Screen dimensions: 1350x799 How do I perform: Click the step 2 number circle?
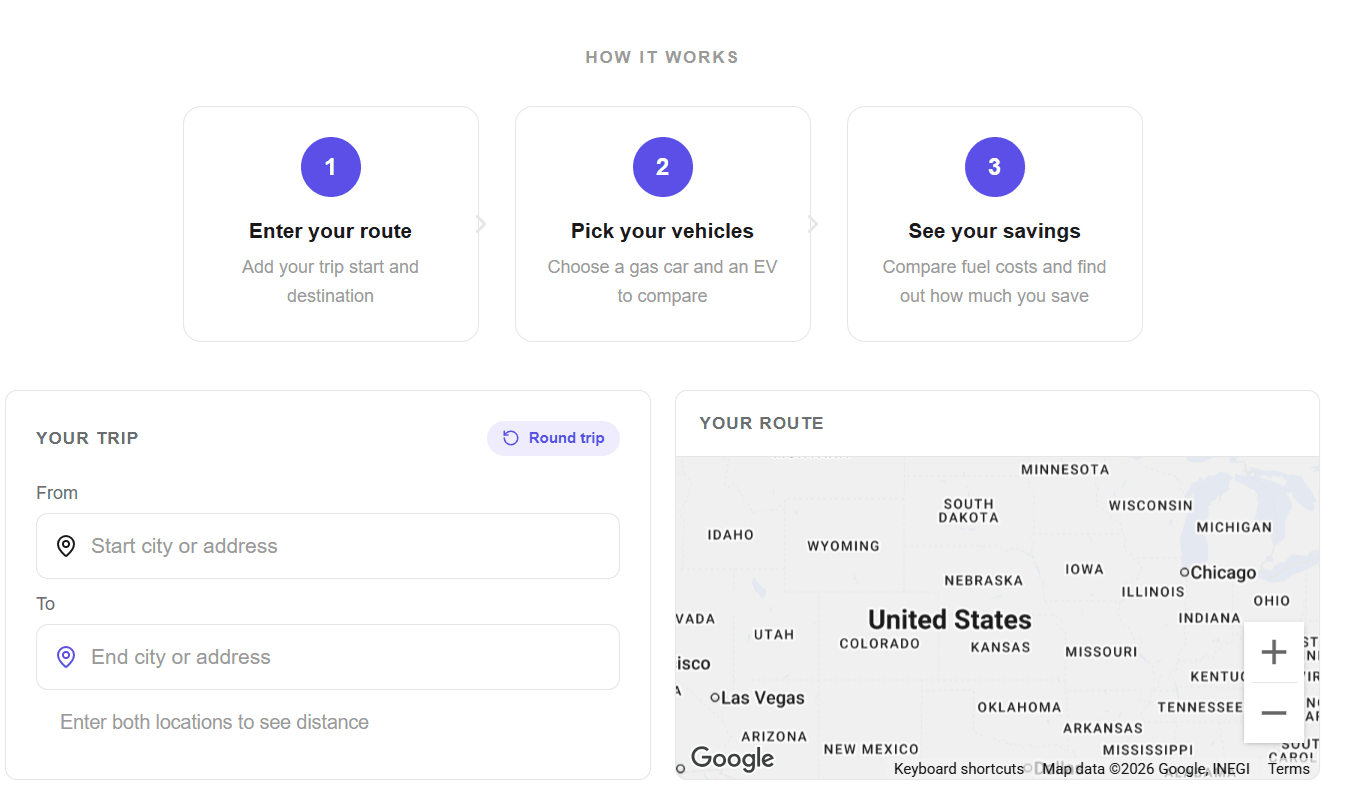point(663,167)
